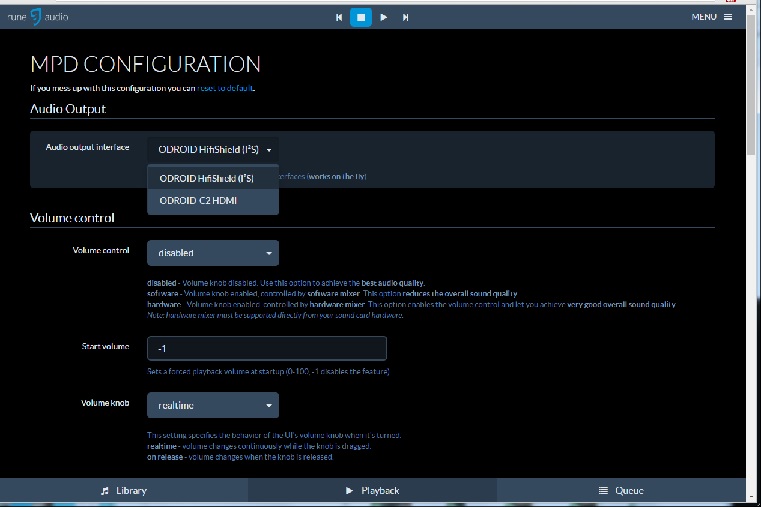Focus the Start volume input field

pos(267,348)
